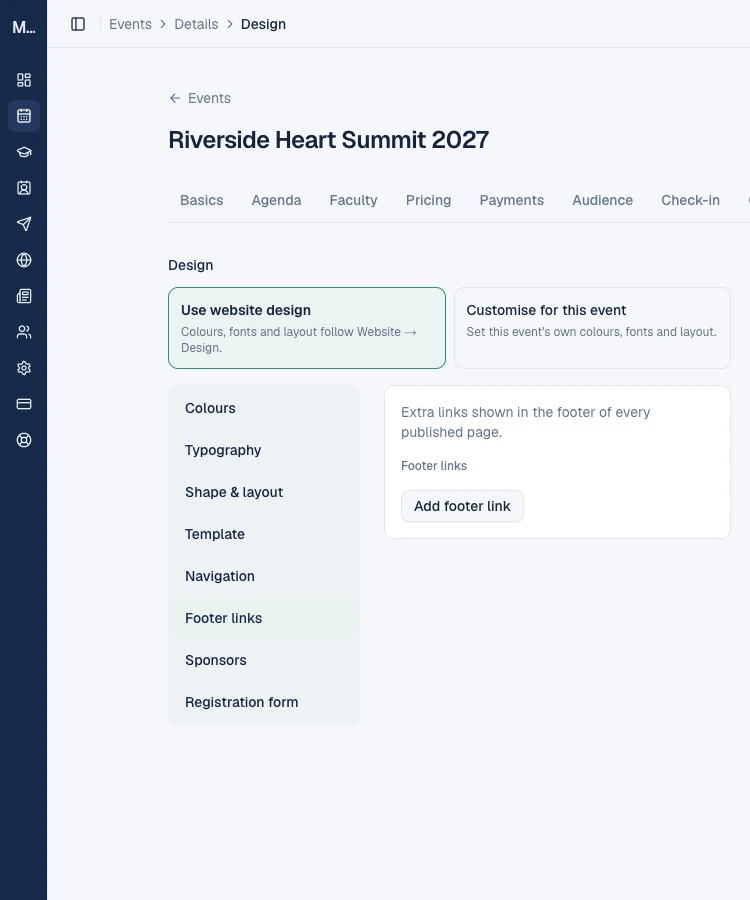Open the users people icon in sidebar

tap(24, 332)
